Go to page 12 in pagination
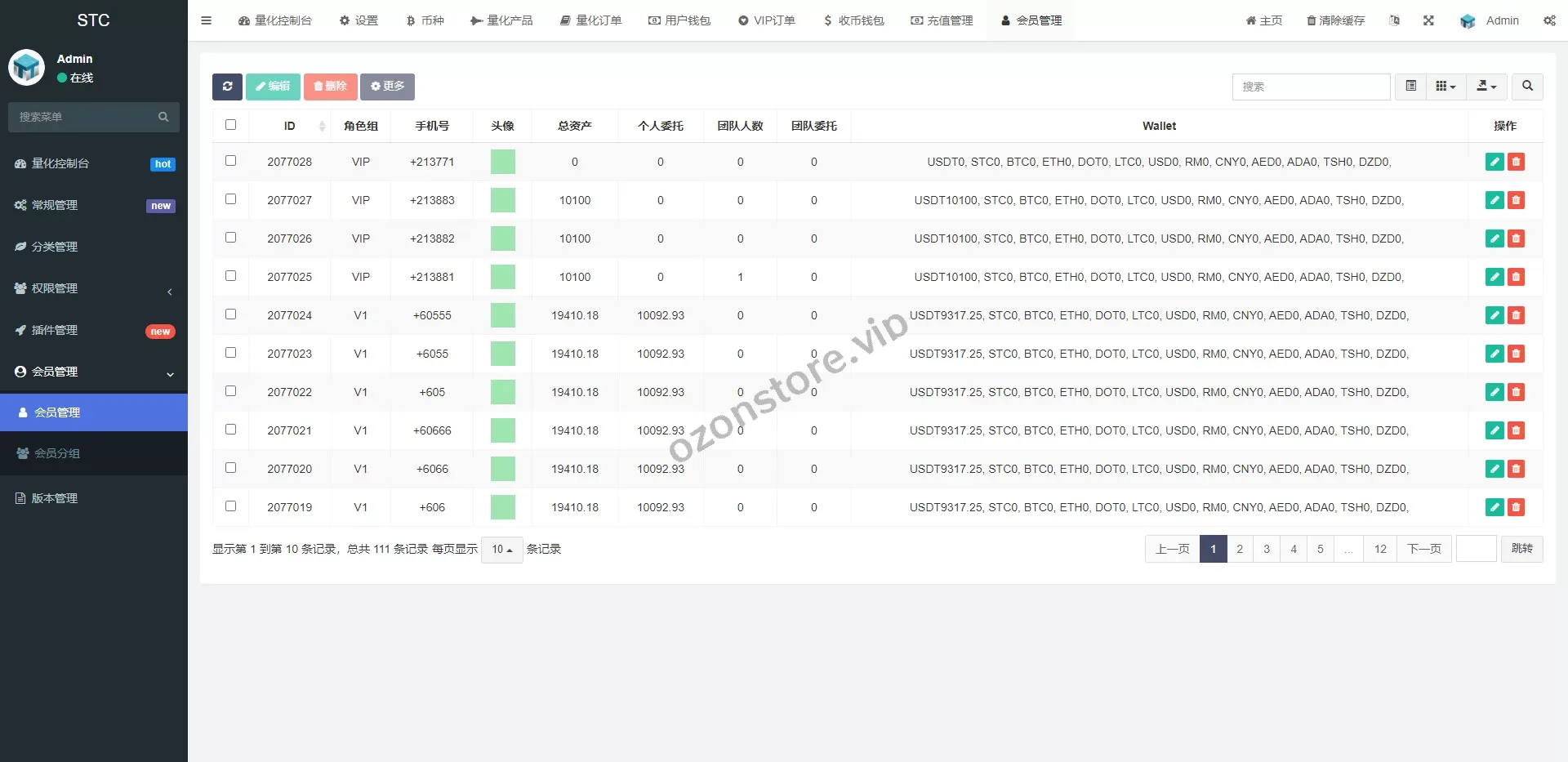Image resolution: width=1568 pixels, height=762 pixels. pos(1380,549)
